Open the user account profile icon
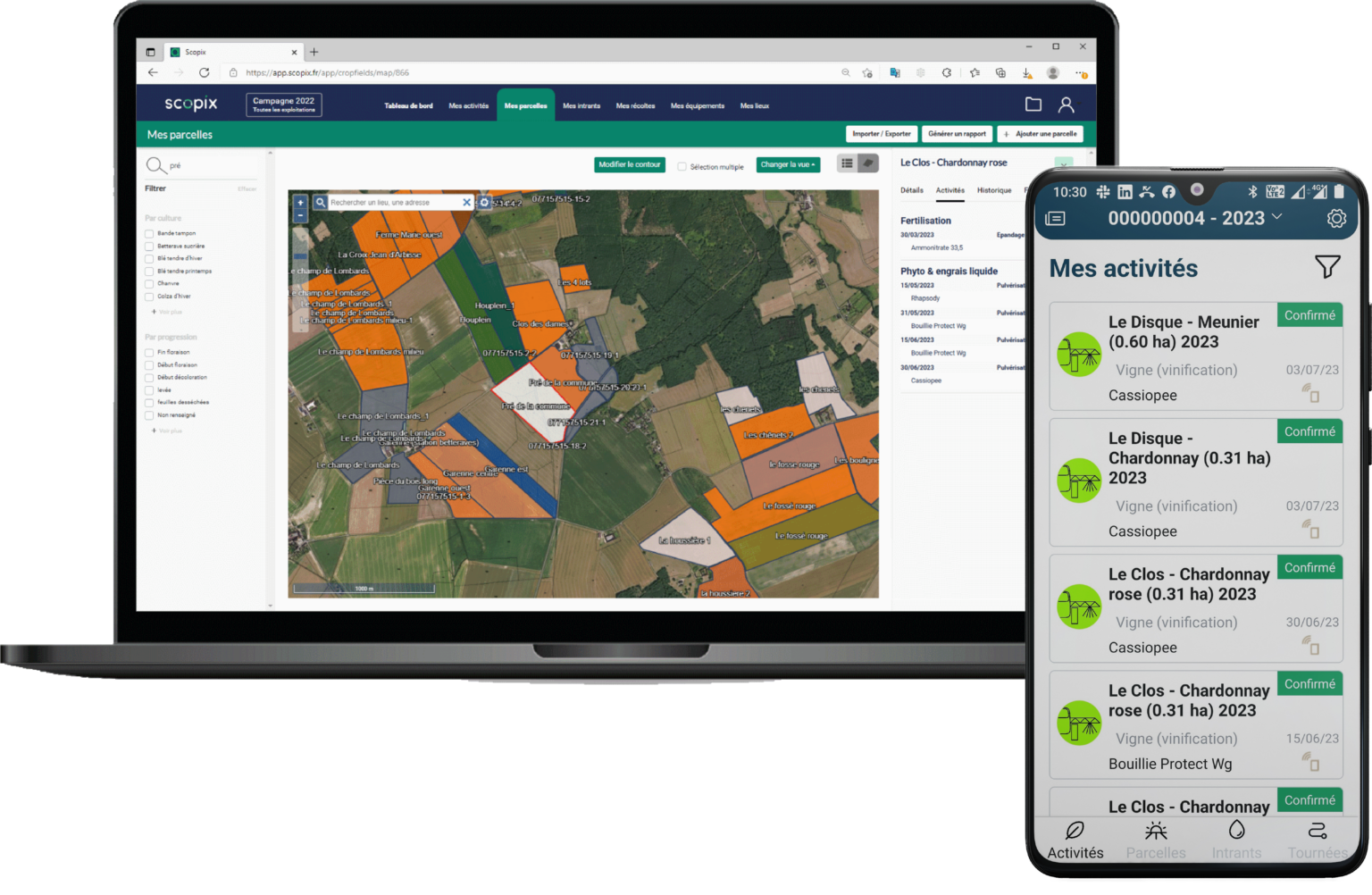The width and height of the screenshot is (1372, 895). [x=1066, y=105]
